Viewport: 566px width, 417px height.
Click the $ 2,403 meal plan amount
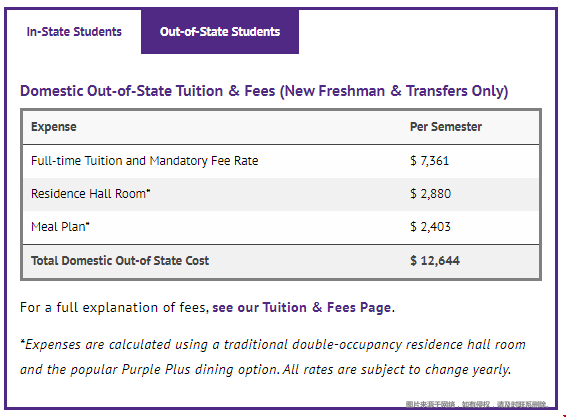click(430, 227)
